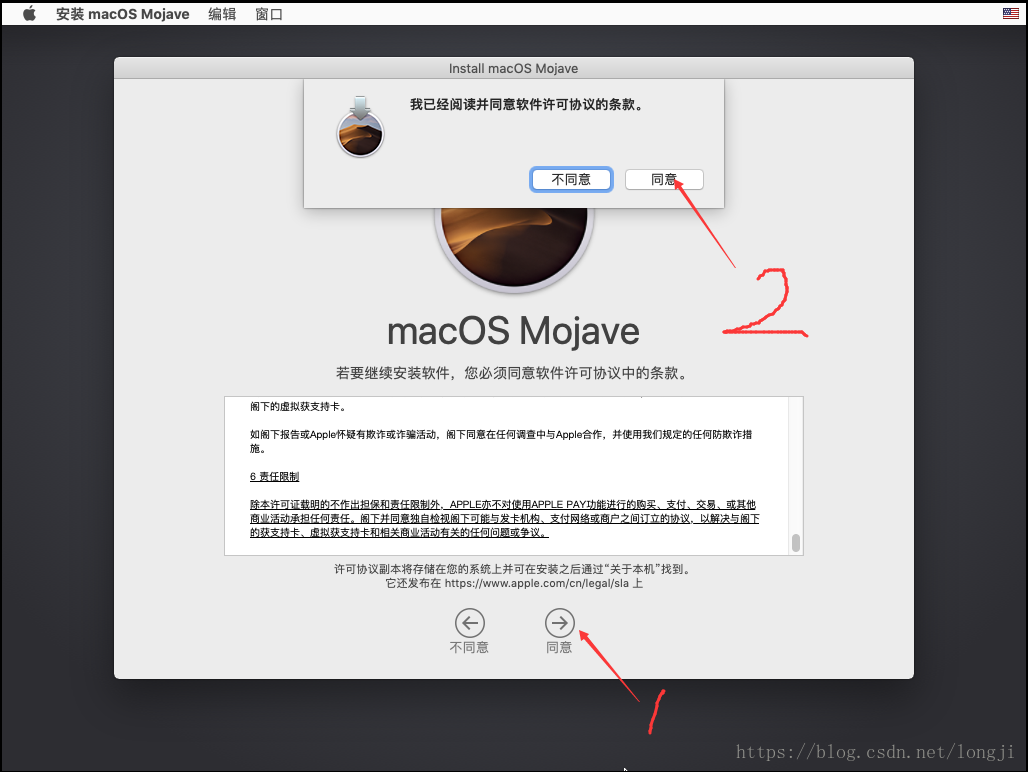Open the Apple menu

coord(29,14)
